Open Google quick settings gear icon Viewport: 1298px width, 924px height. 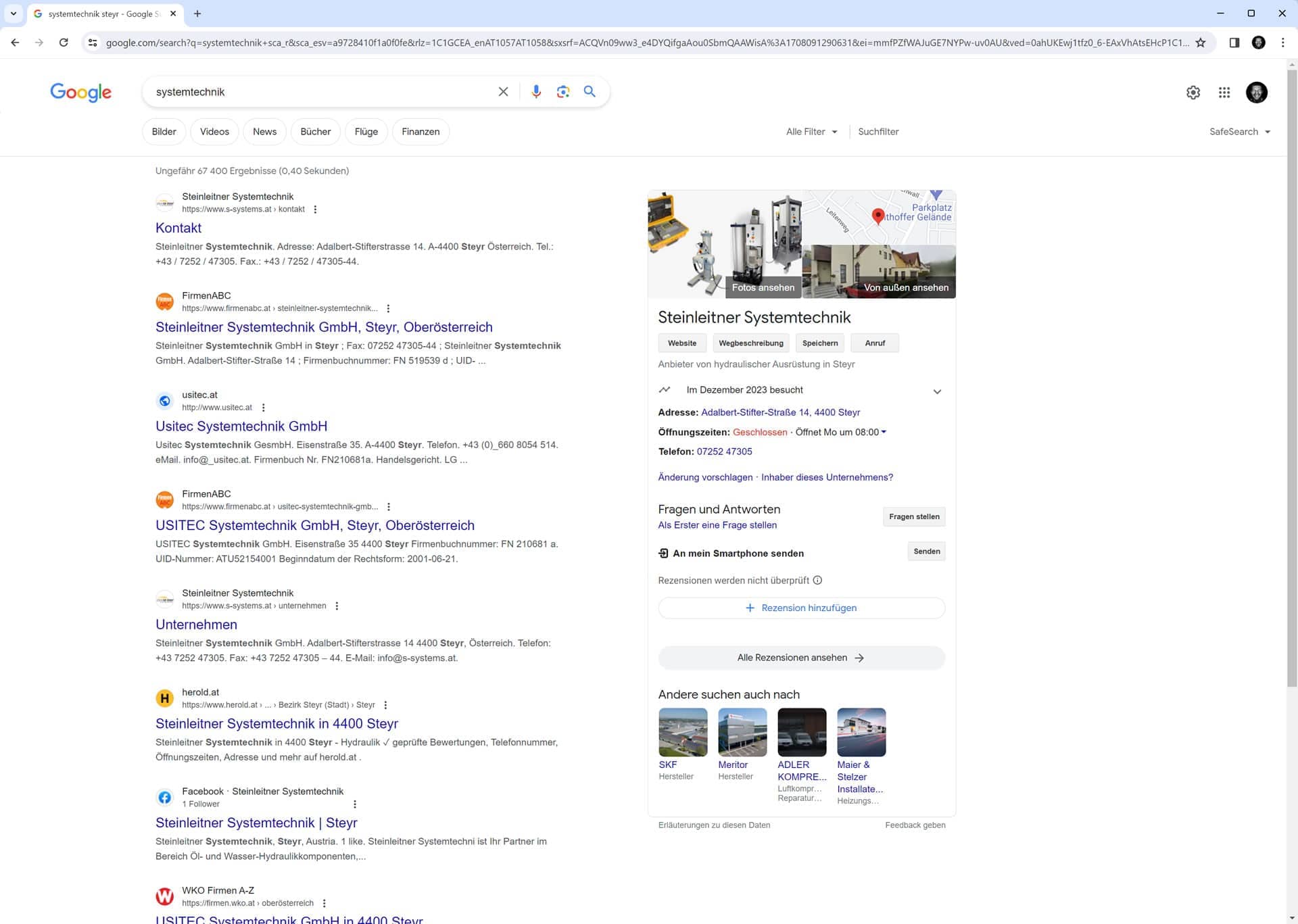[x=1193, y=93]
